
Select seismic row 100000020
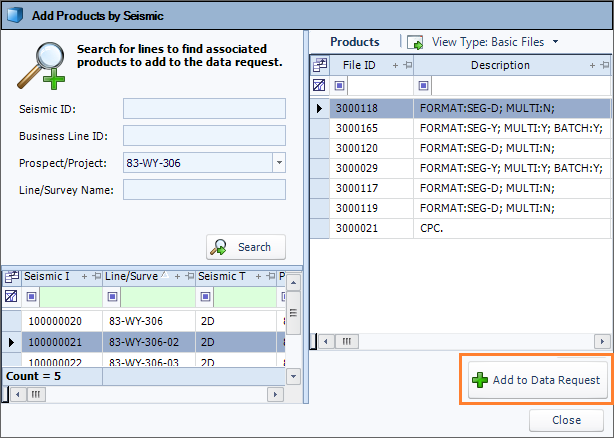click(144, 321)
